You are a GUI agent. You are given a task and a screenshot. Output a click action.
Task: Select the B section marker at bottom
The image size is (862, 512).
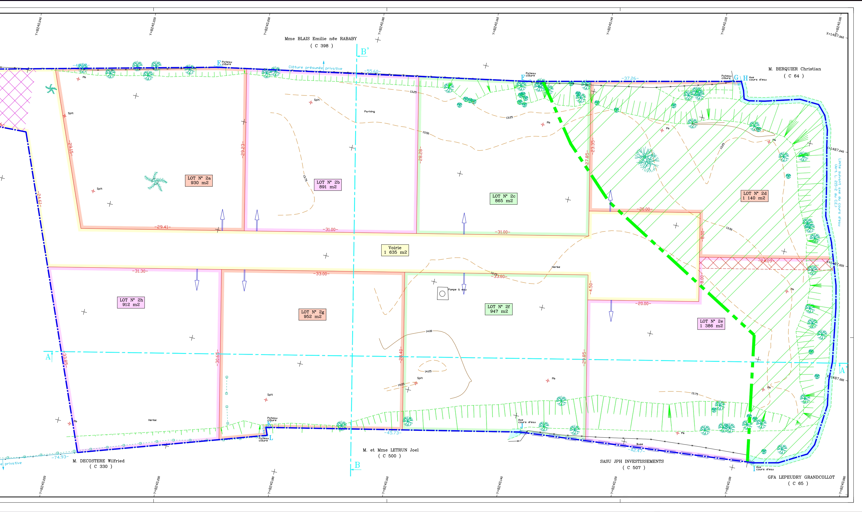pos(357,465)
